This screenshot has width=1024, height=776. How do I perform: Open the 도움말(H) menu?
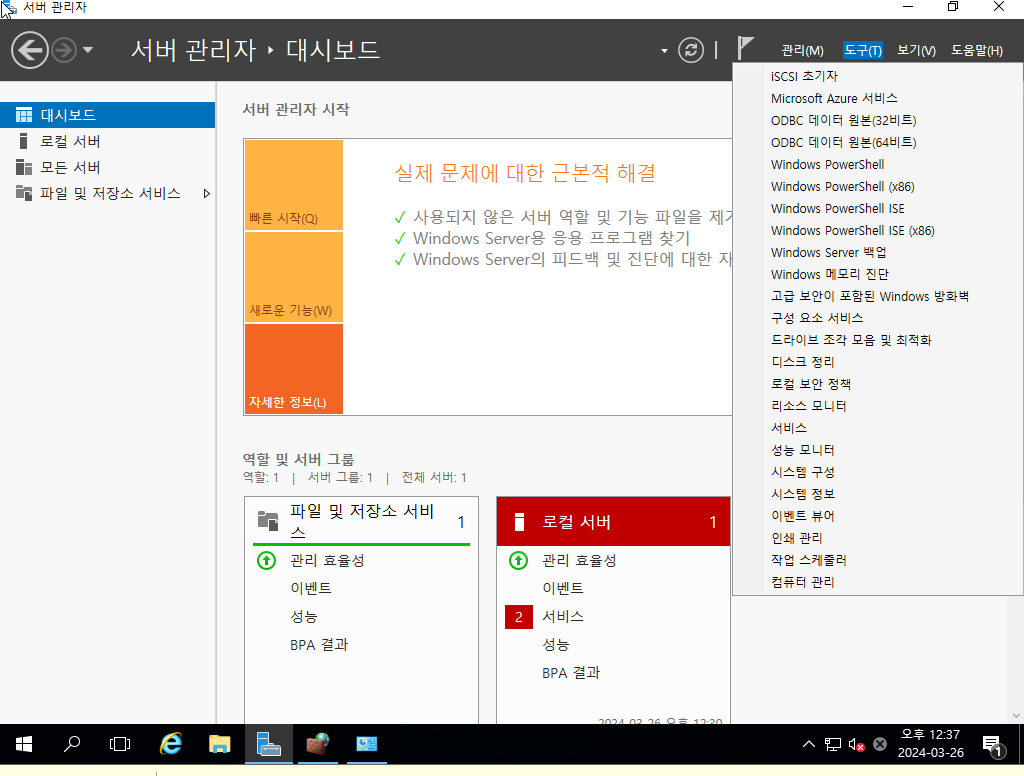coord(976,50)
